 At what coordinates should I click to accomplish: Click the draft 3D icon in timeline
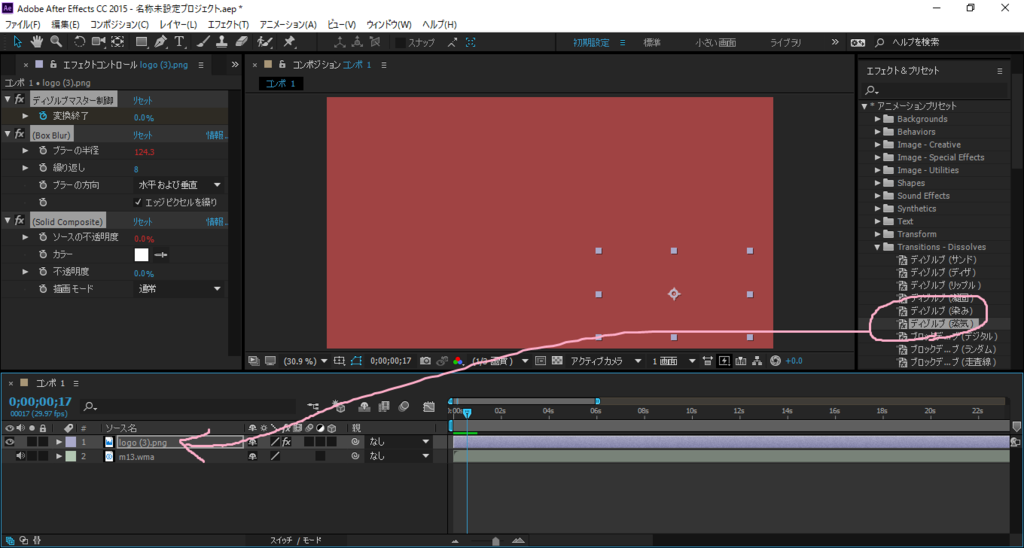click(339, 407)
